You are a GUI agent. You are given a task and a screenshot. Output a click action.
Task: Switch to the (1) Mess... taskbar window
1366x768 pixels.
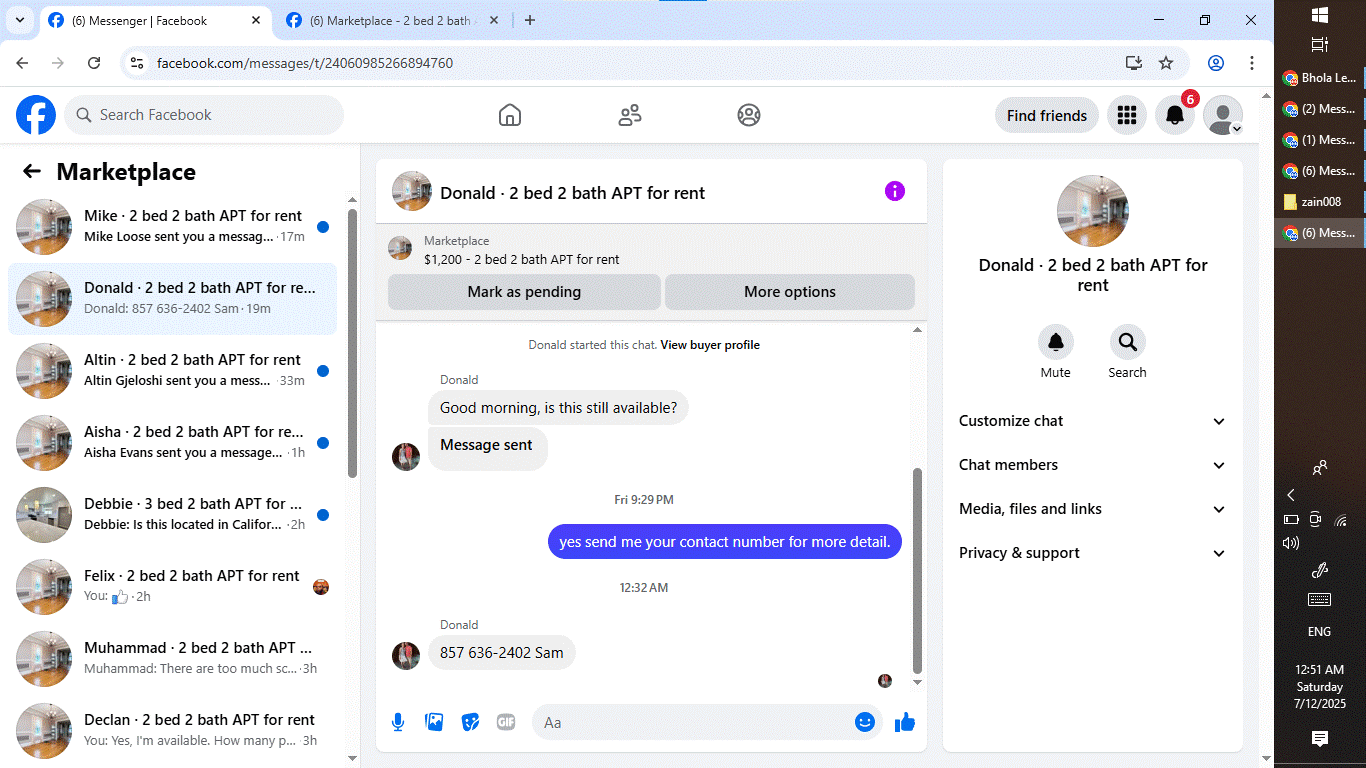(x=1319, y=140)
